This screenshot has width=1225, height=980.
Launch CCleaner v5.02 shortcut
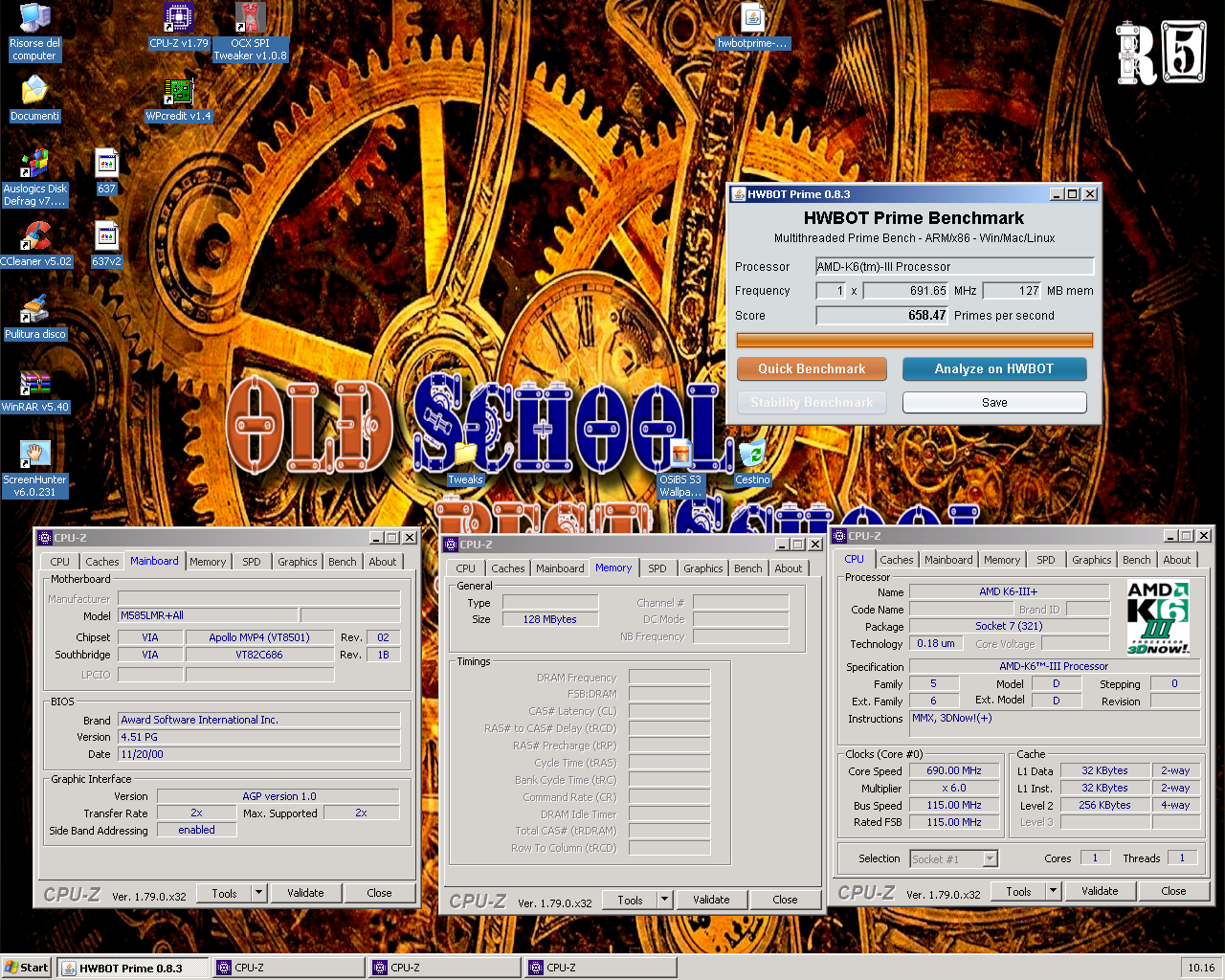[35, 244]
